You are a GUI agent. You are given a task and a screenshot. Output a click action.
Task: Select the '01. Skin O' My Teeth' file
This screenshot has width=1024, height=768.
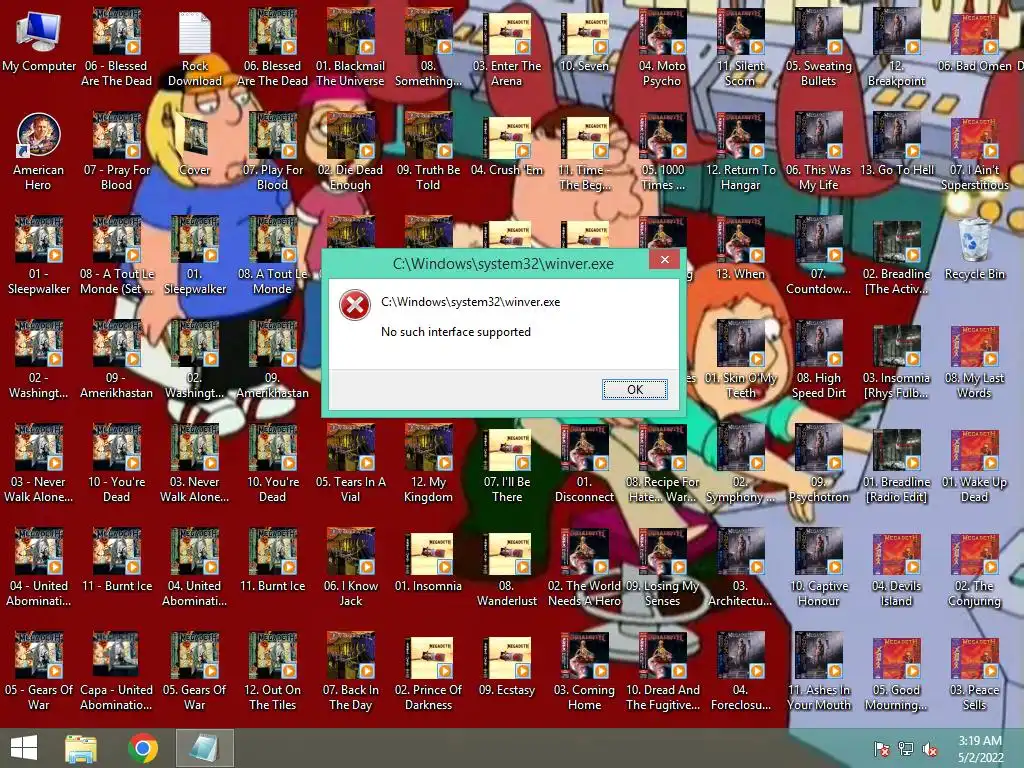740,360
